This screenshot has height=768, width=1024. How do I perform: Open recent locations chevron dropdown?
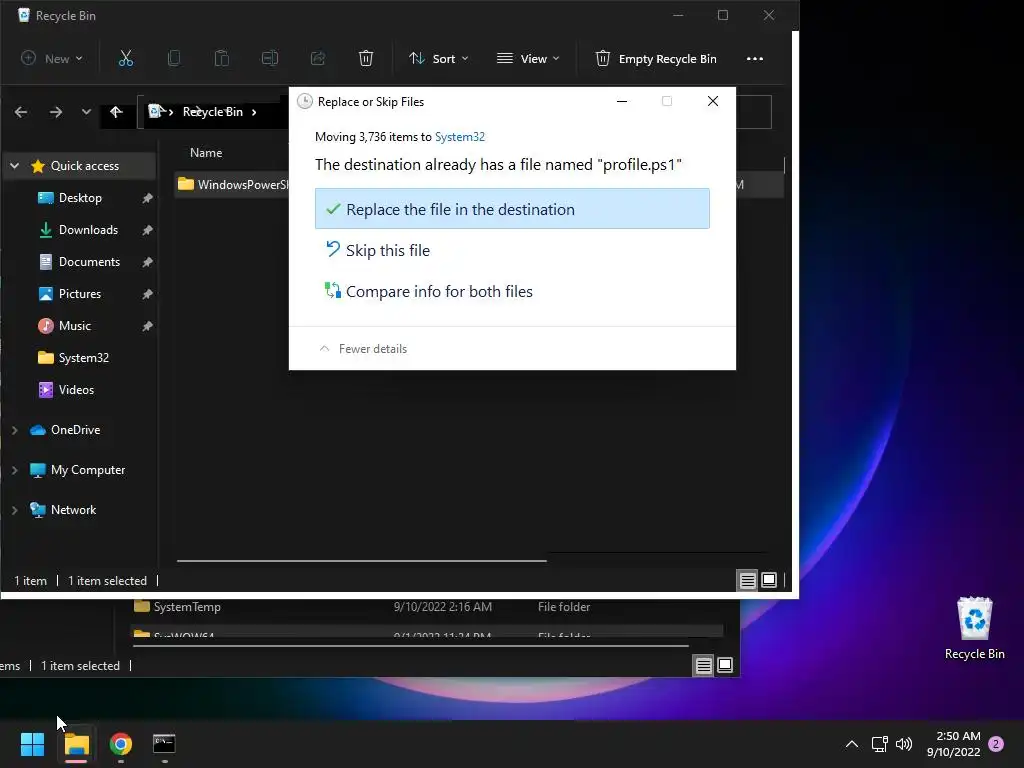[x=86, y=112]
